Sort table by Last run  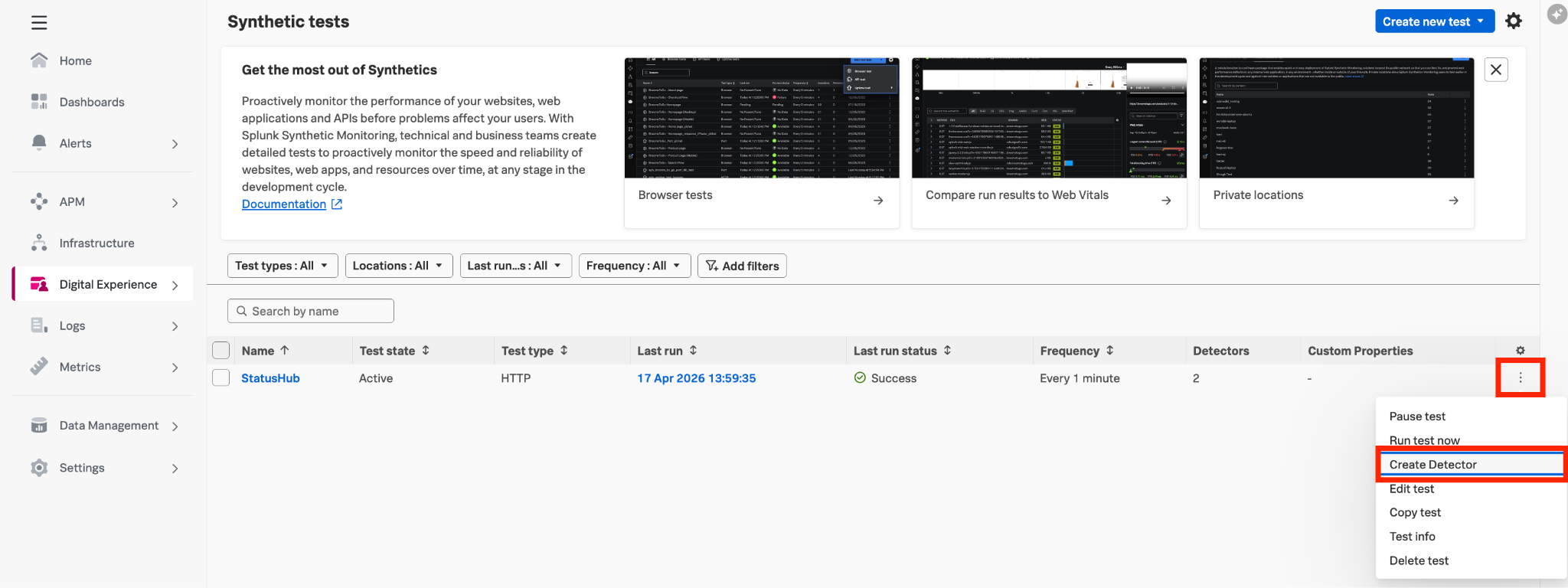(693, 350)
